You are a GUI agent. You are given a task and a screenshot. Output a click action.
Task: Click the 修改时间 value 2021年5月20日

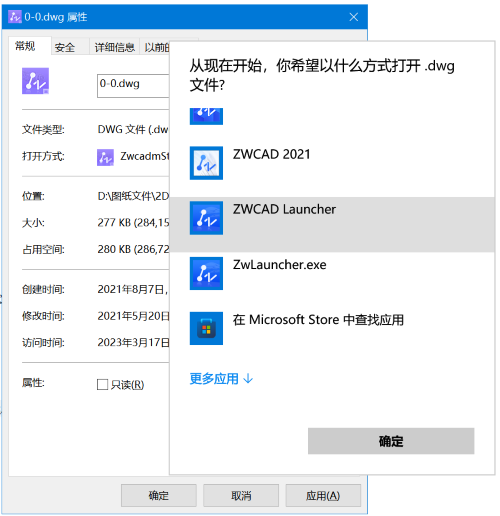pos(133,316)
